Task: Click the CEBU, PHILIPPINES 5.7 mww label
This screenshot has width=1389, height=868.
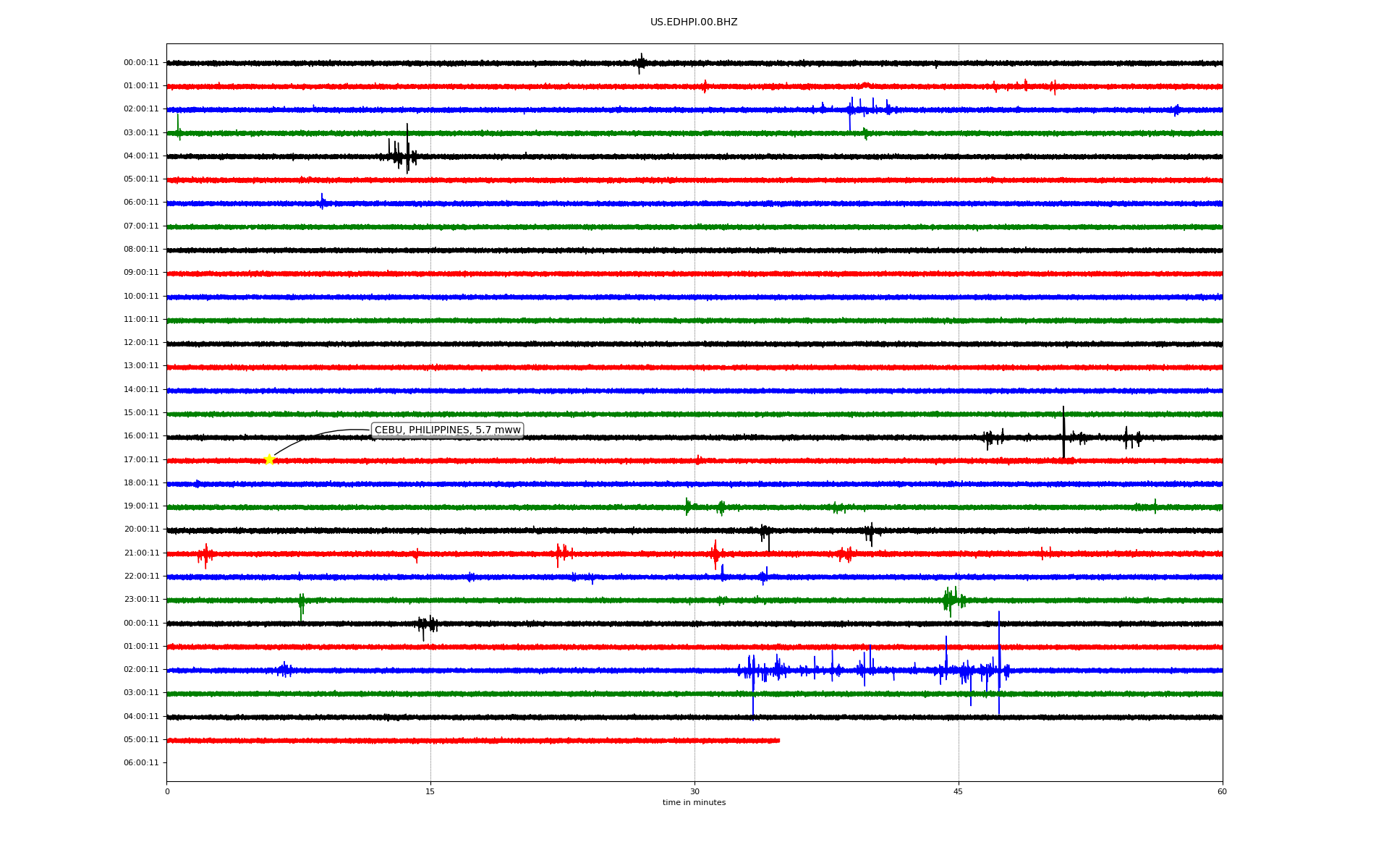Action: pos(447,430)
